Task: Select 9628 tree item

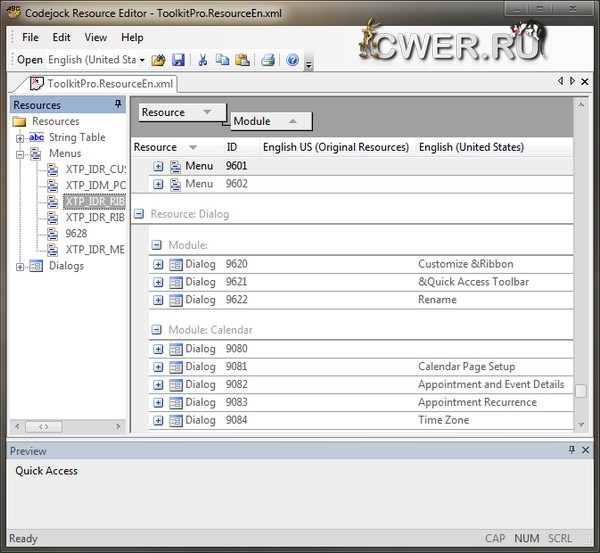Action: coord(76,233)
